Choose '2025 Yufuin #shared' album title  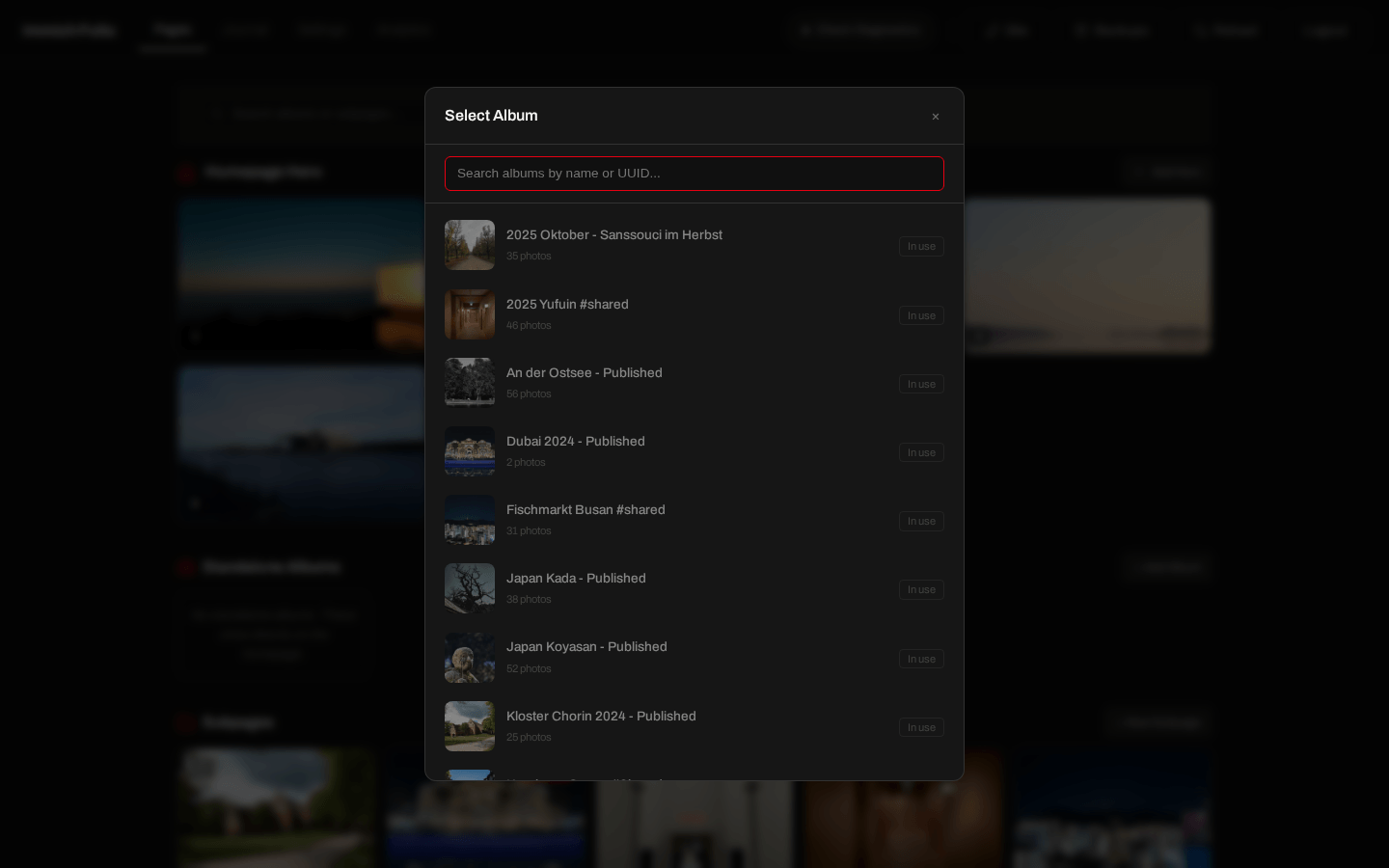(567, 305)
